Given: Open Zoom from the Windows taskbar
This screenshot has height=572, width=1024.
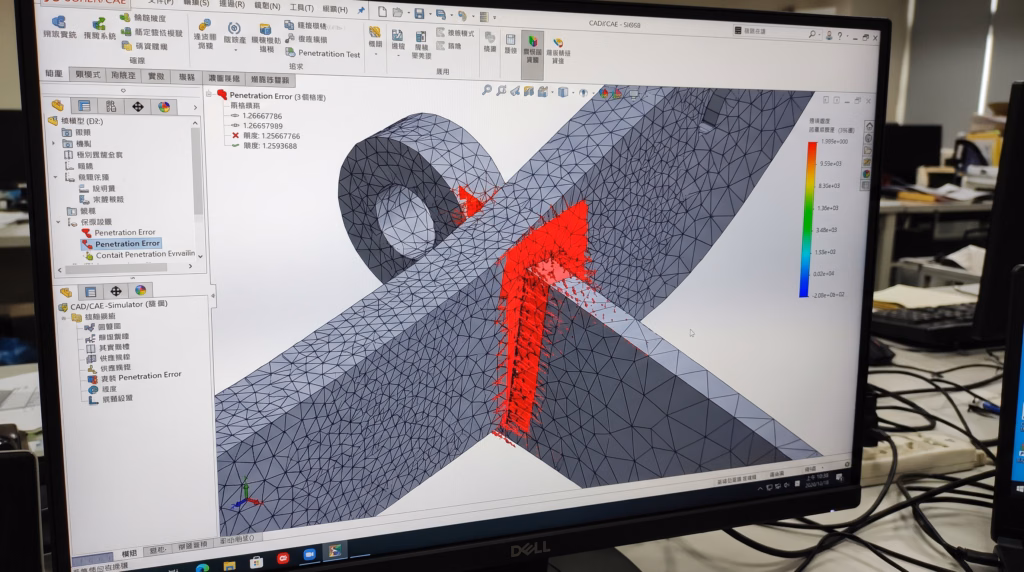Looking at the screenshot, I should (x=309, y=554).
